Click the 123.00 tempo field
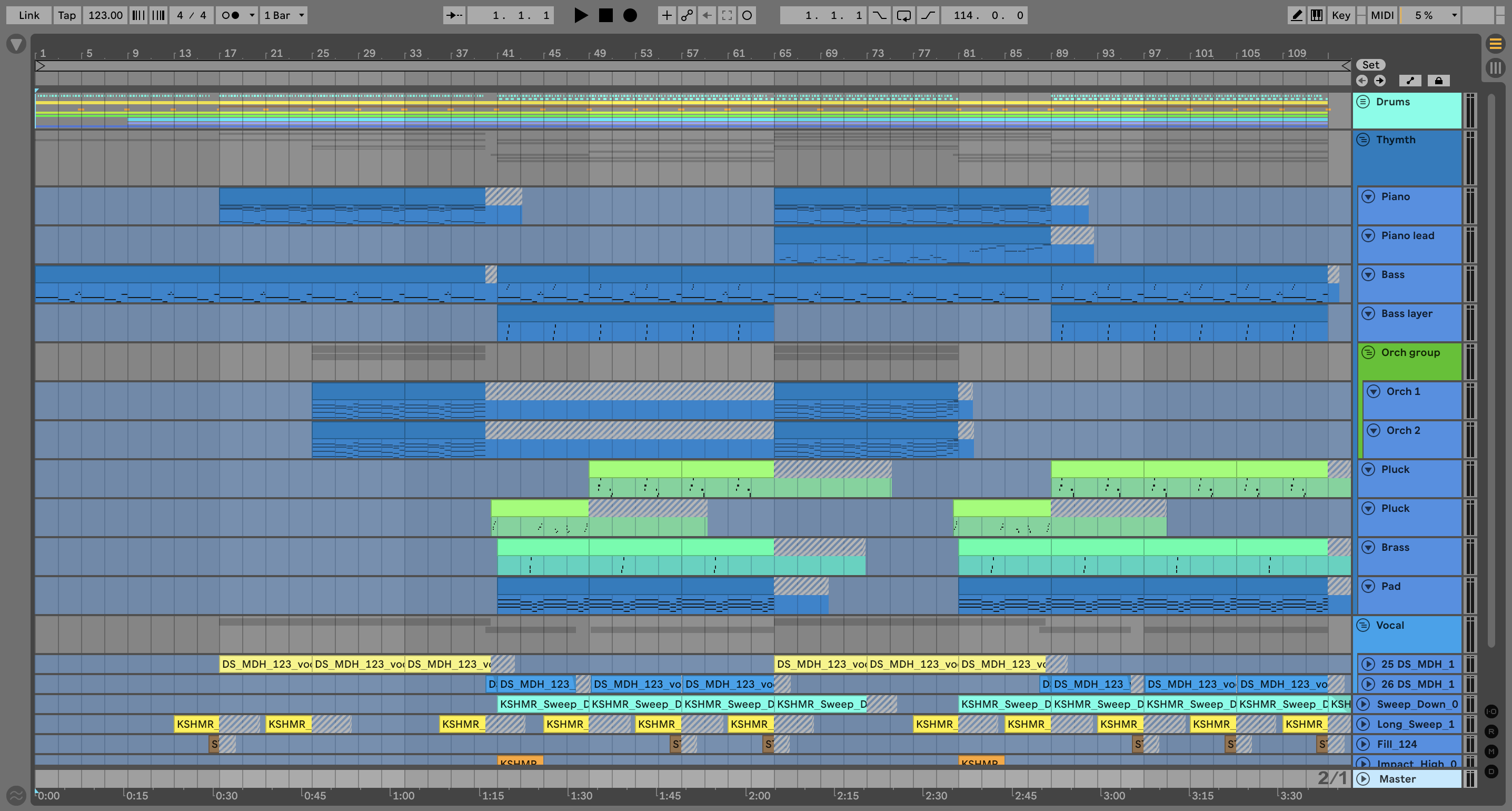Image resolution: width=1512 pixels, height=811 pixels. 105,15
